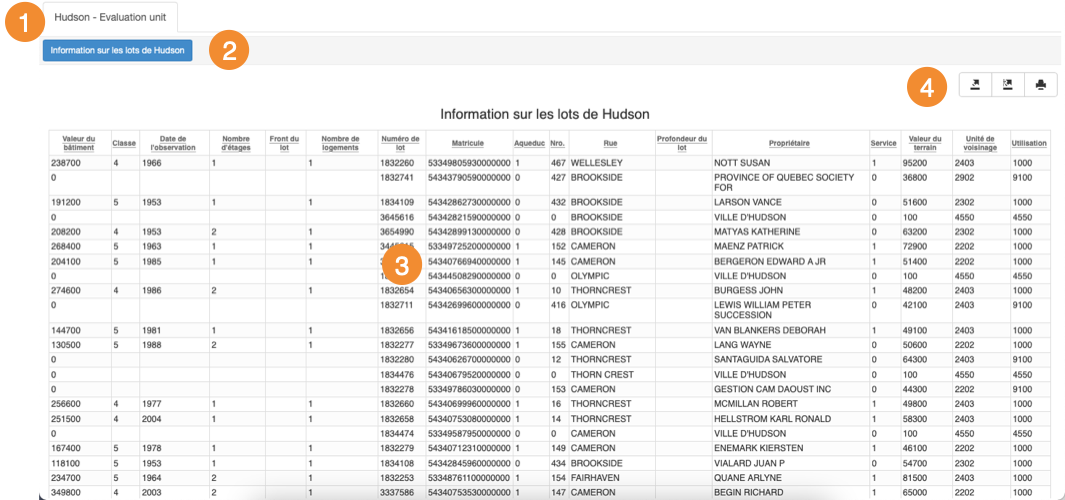This screenshot has height=500, width=1065.
Task: Click the Utilisation column header
Action: (x=1029, y=143)
